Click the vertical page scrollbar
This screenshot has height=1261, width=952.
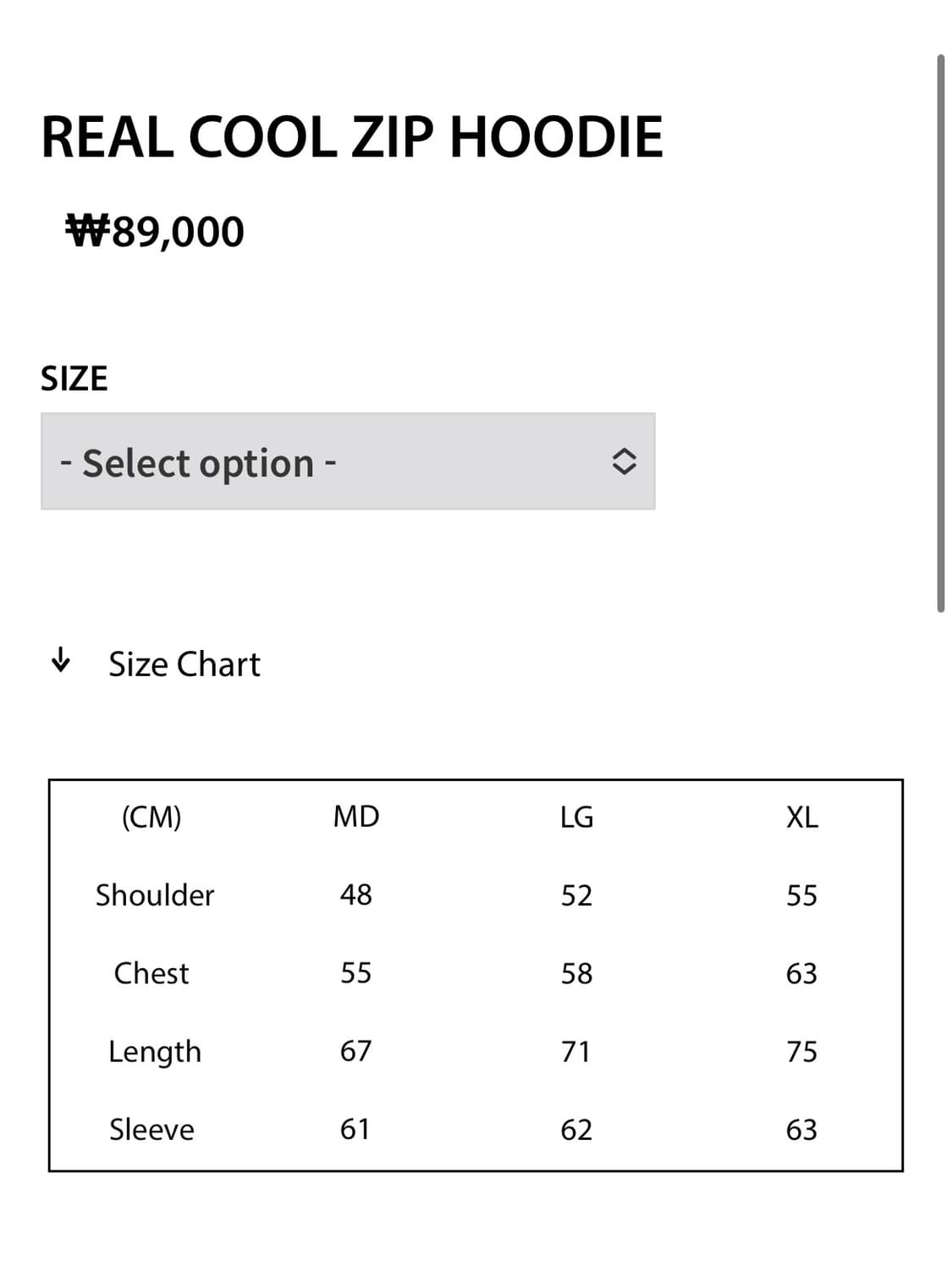click(x=940, y=333)
